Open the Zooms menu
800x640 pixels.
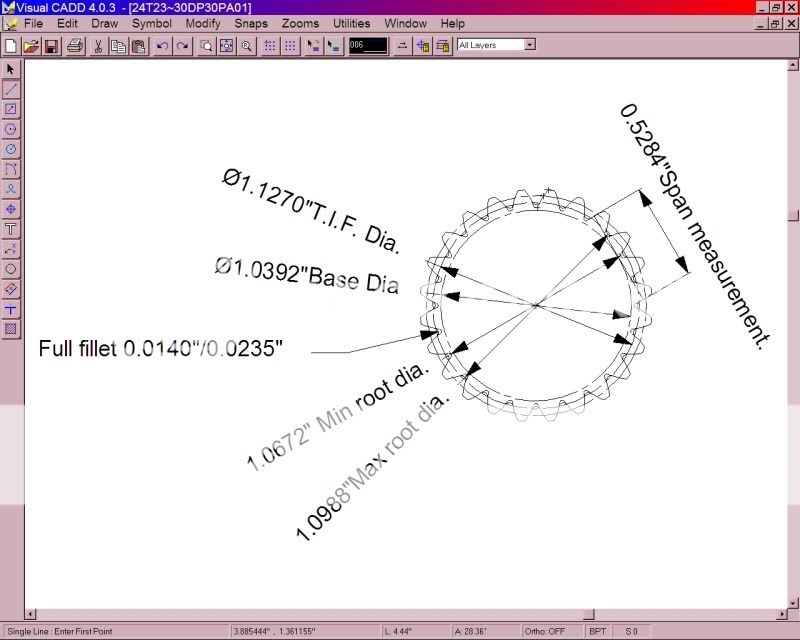pyautogui.click(x=300, y=23)
